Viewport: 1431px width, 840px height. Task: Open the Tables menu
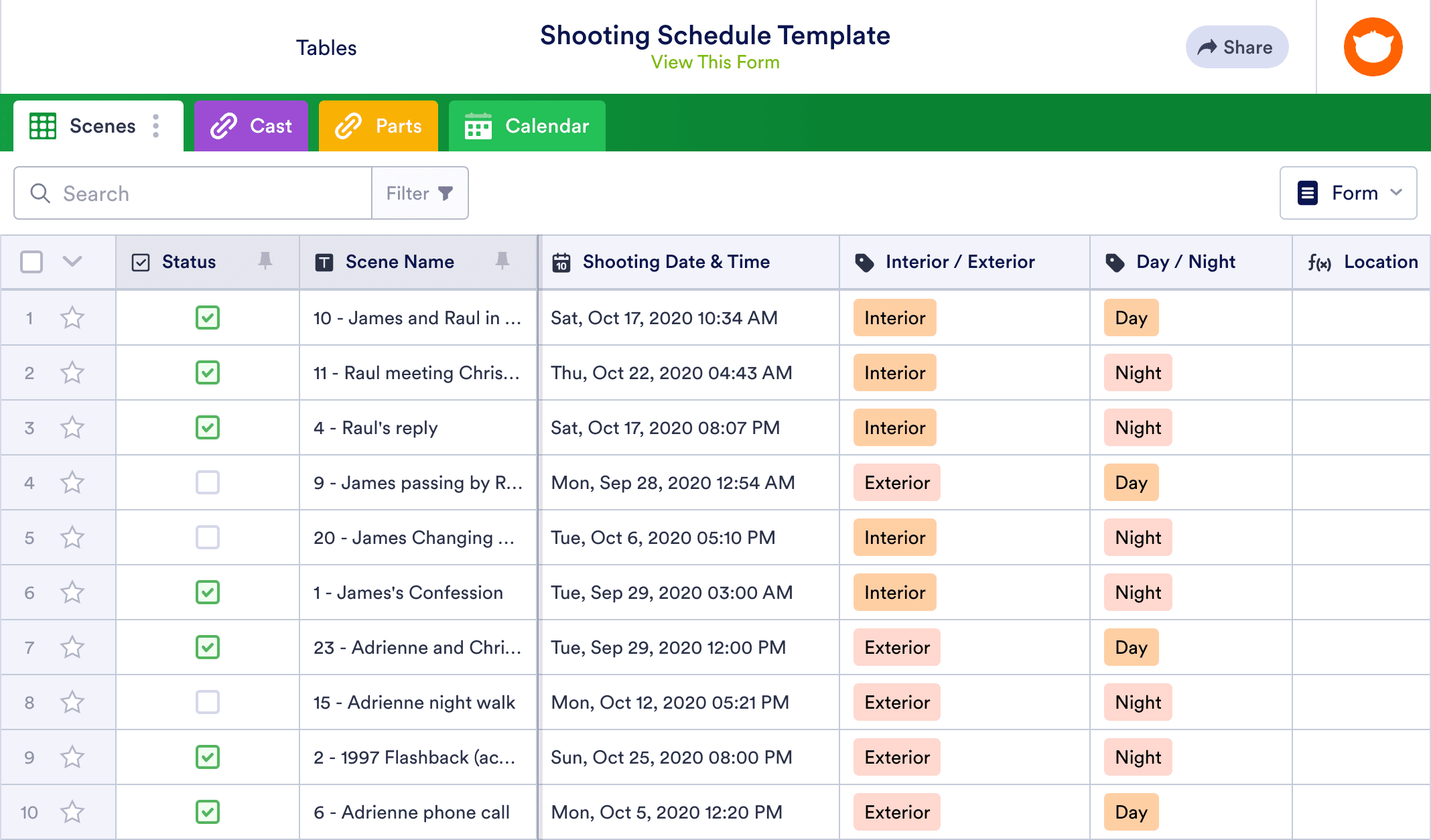click(326, 48)
